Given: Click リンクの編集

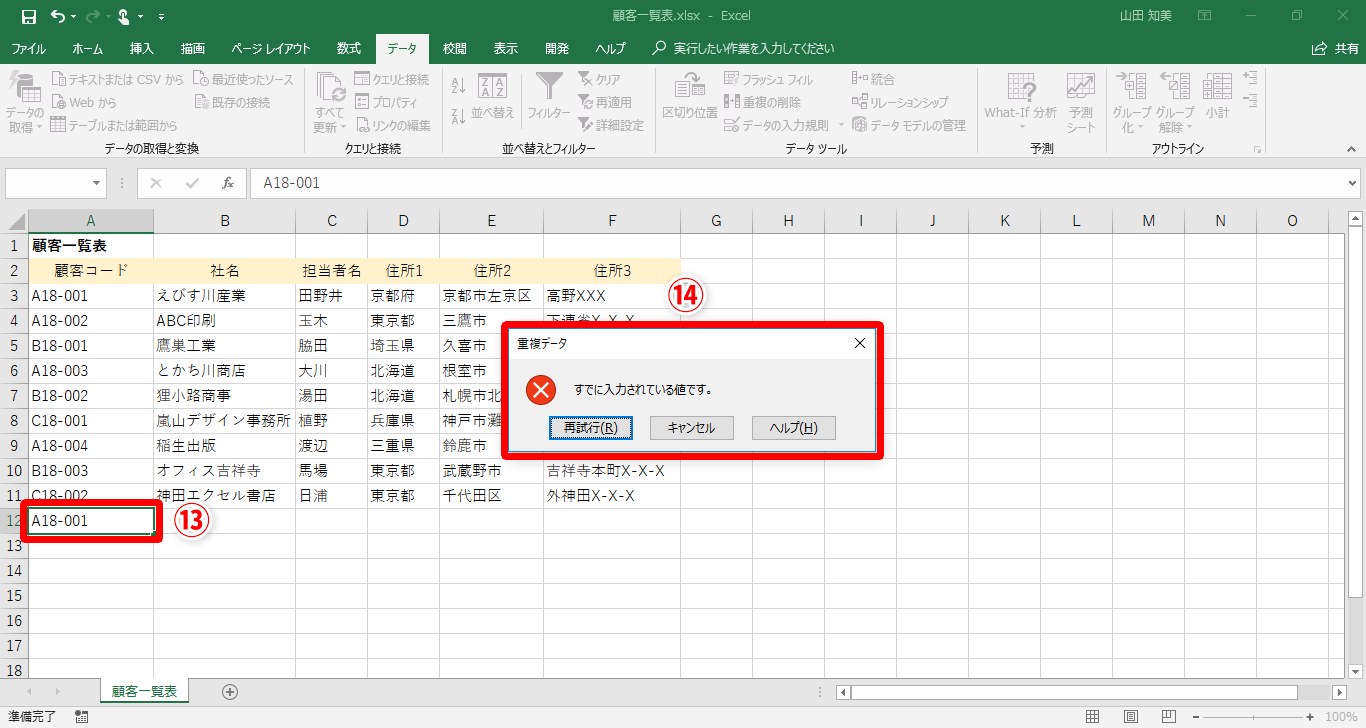Looking at the screenshot, I should [392, 125].
